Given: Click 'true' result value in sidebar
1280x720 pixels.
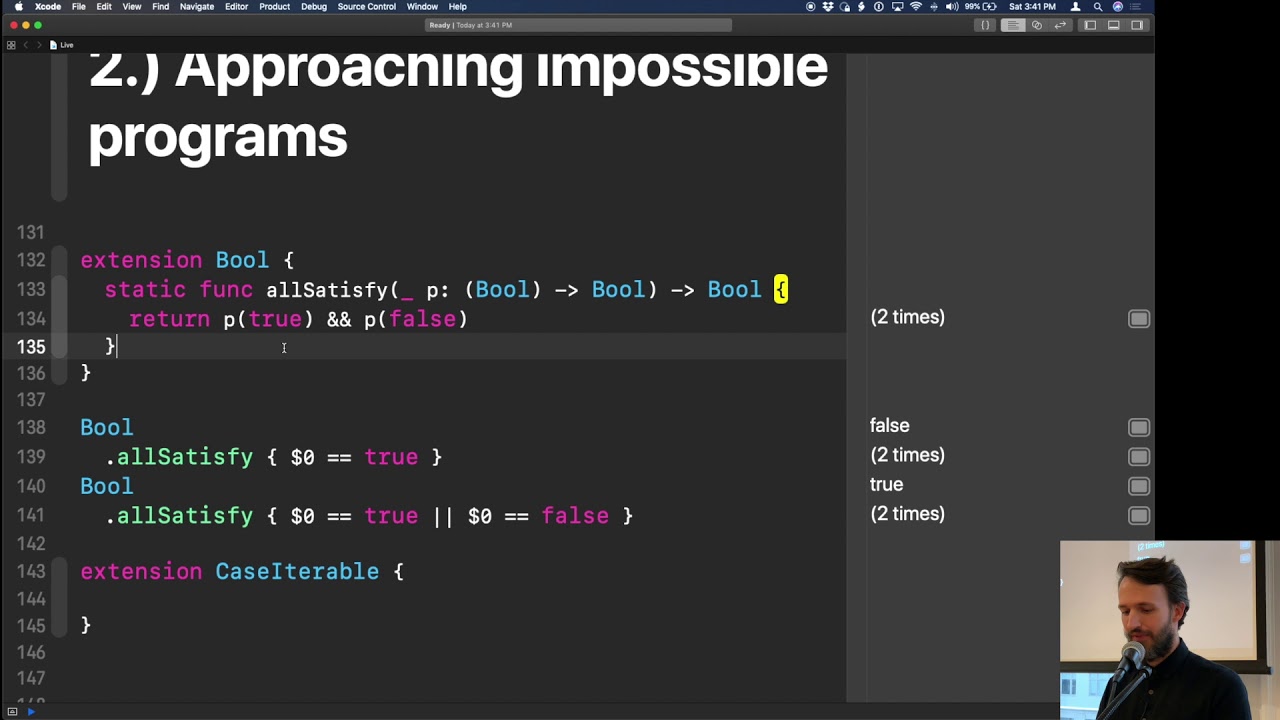Looking at the screenshot, I should click(x=886, y=485).
